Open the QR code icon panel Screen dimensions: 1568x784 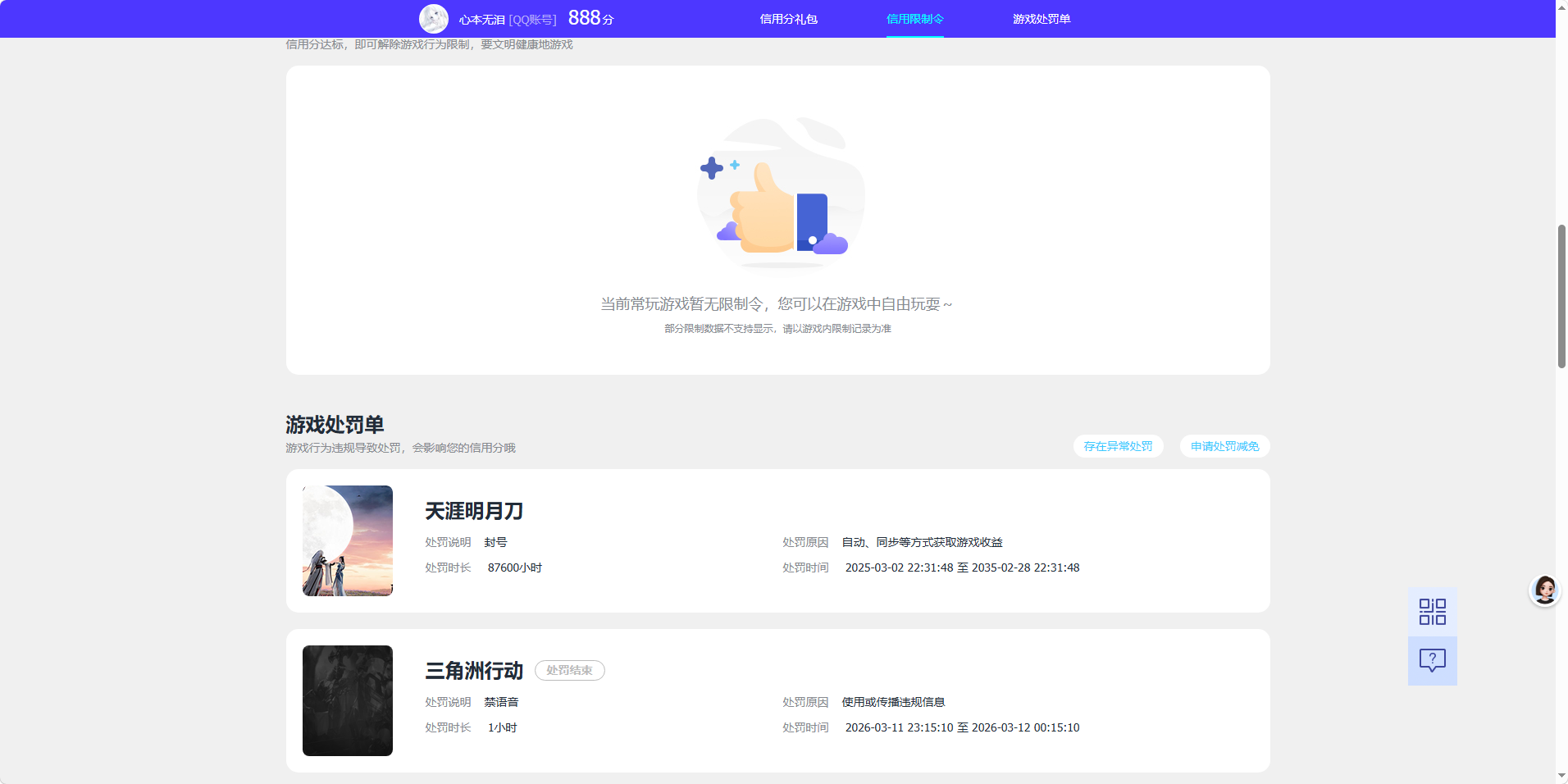[x=1432, y=612]
